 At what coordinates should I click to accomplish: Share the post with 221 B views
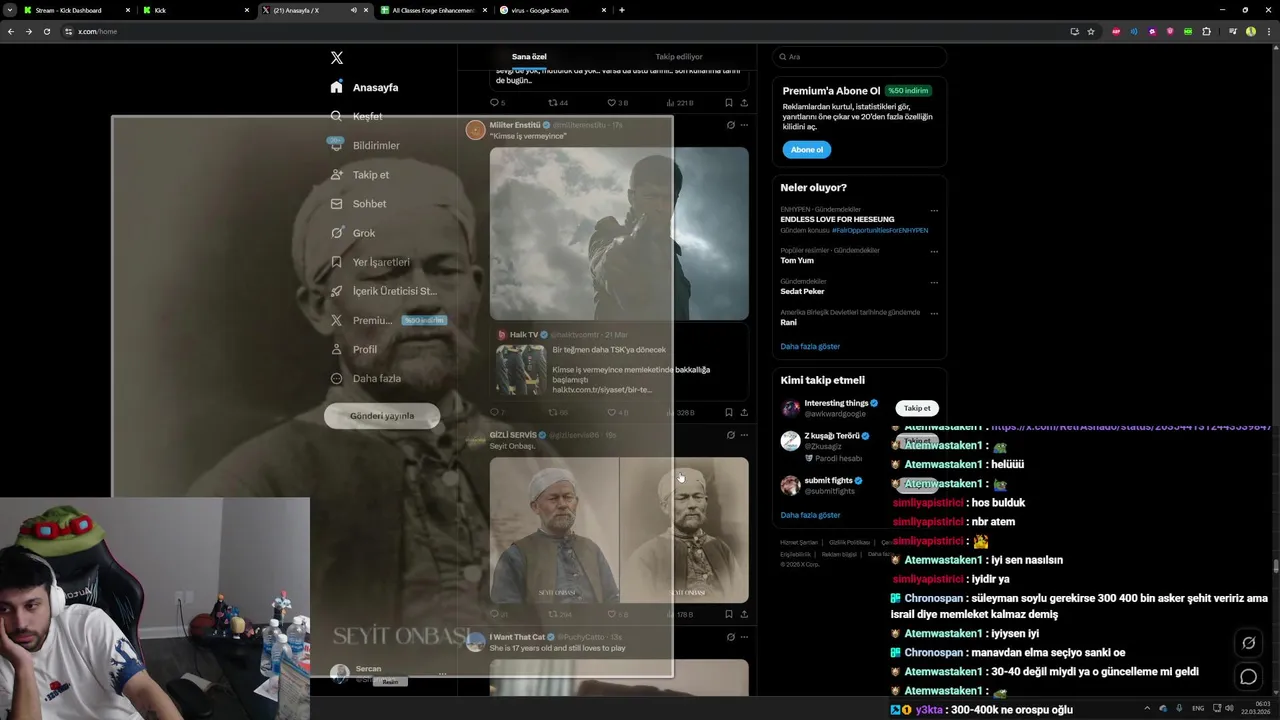coord(744,103)
